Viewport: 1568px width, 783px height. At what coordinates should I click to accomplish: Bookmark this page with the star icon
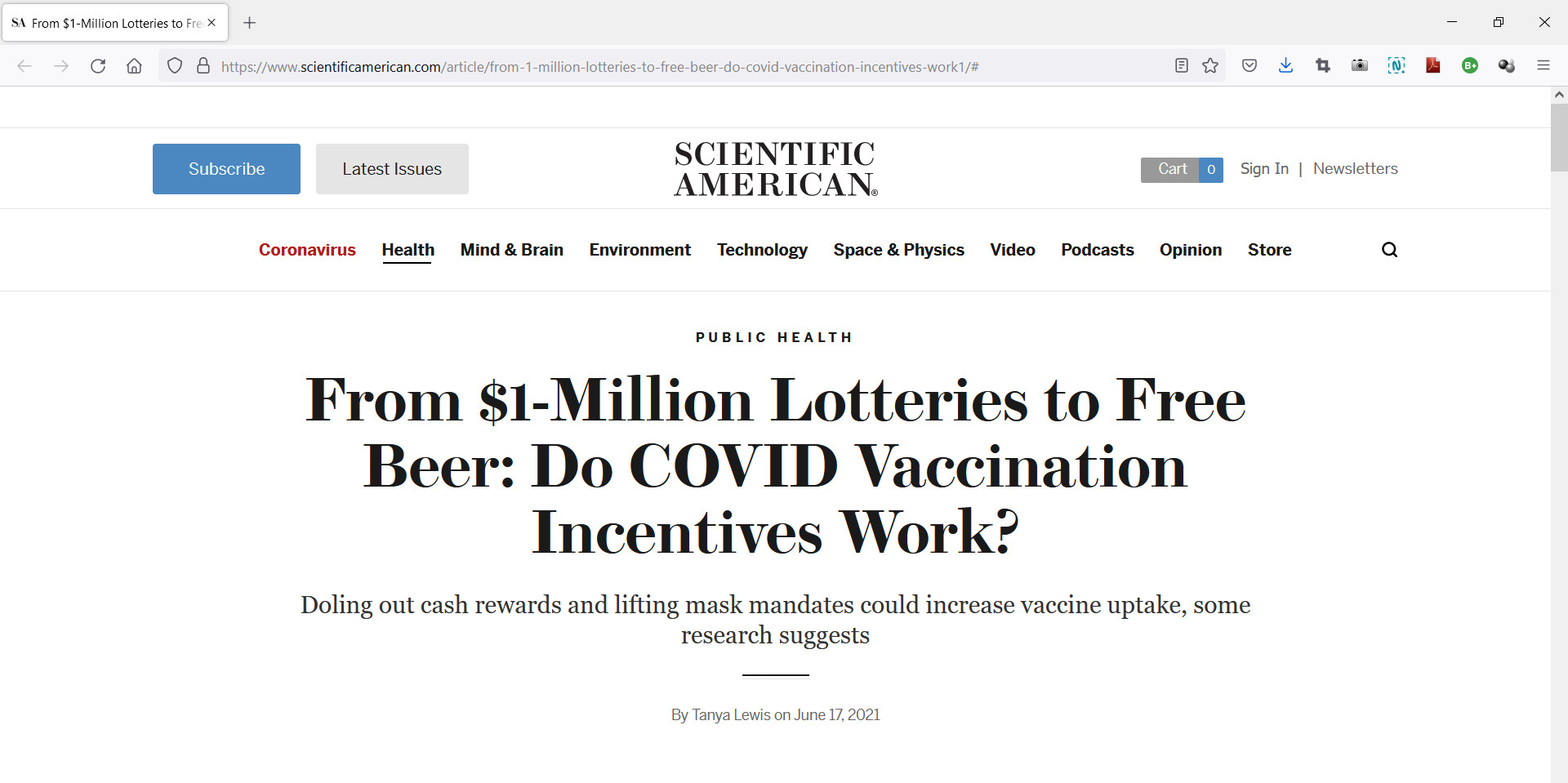coord(1210,66)
